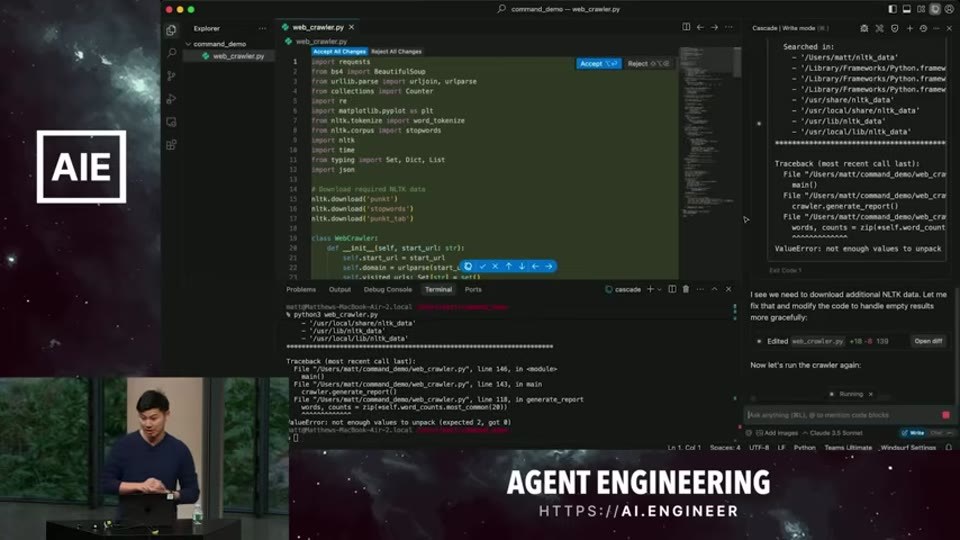This screenshot has width=960, height=540.
Task: Click the Accept All Changes button
Action: pyautogui.click(x=339, y=51)
